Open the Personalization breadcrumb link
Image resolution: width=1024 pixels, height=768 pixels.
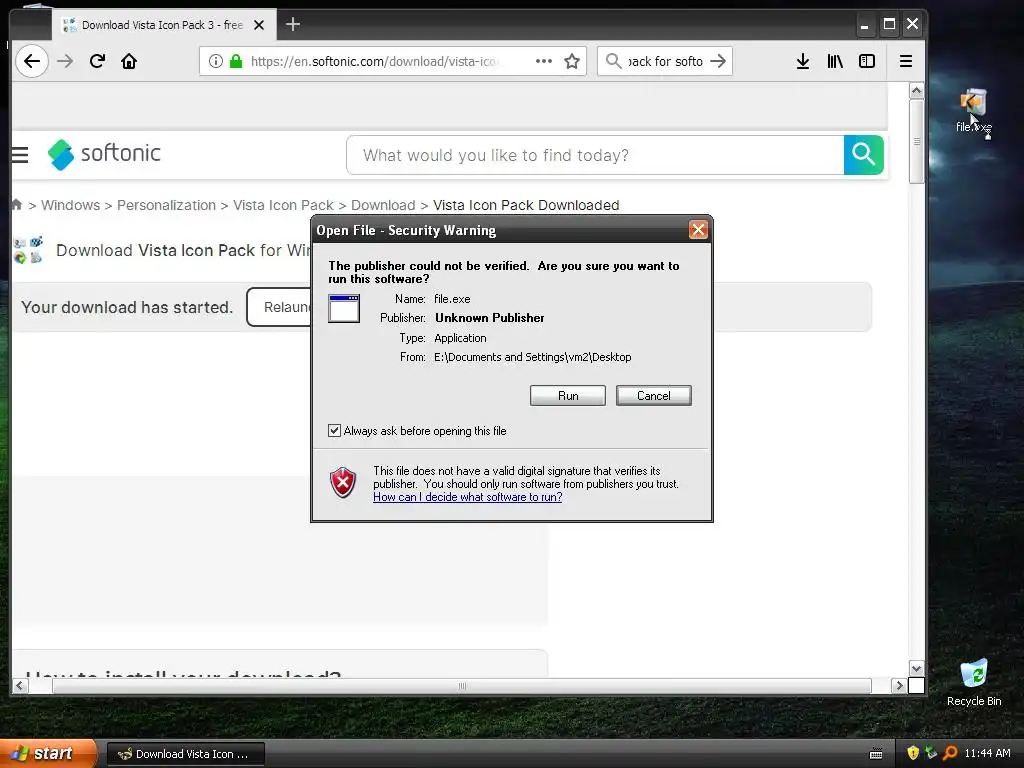tap(166, 205)
